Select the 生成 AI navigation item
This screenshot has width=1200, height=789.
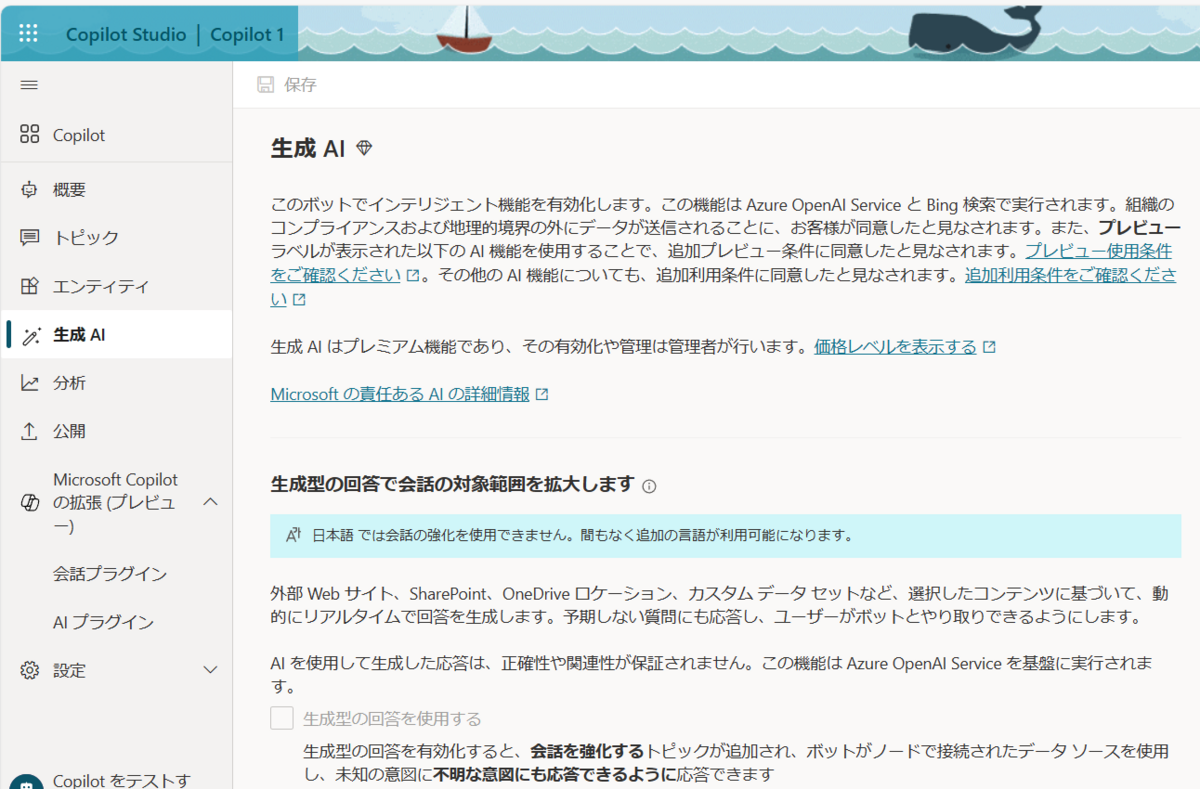[116, 335]
